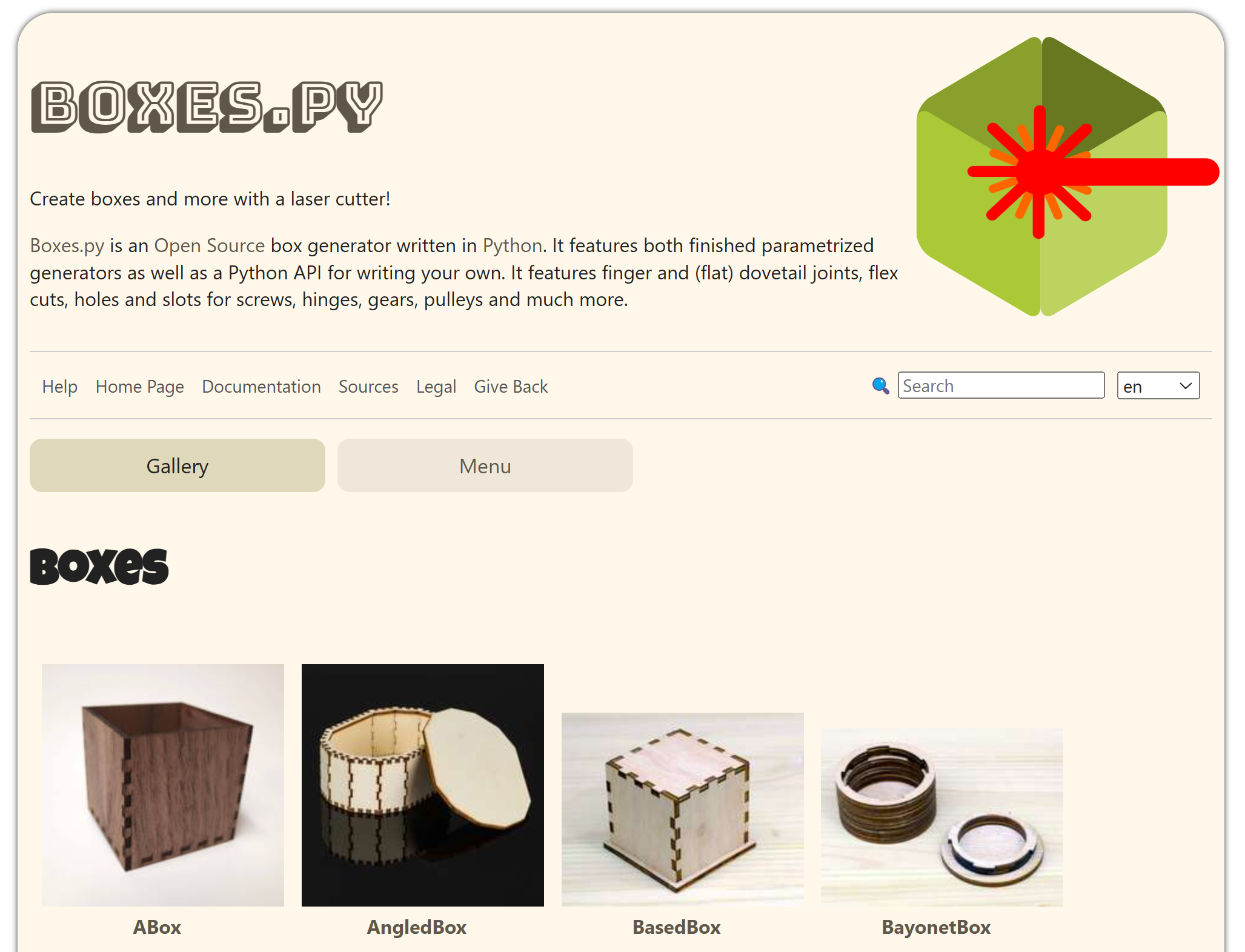Open the Sources link
Screen dimensions: 1245x952
click(x=368, y=387)
